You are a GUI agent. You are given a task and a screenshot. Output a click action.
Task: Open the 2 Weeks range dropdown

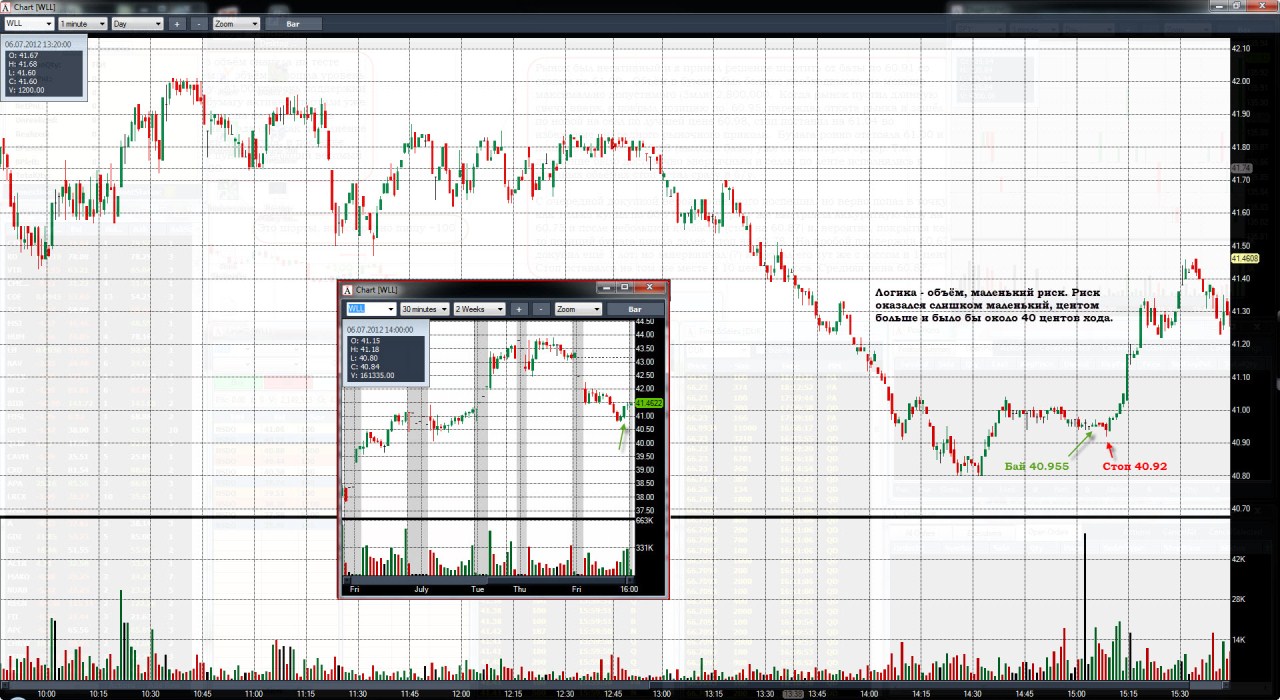pos(478,309)
